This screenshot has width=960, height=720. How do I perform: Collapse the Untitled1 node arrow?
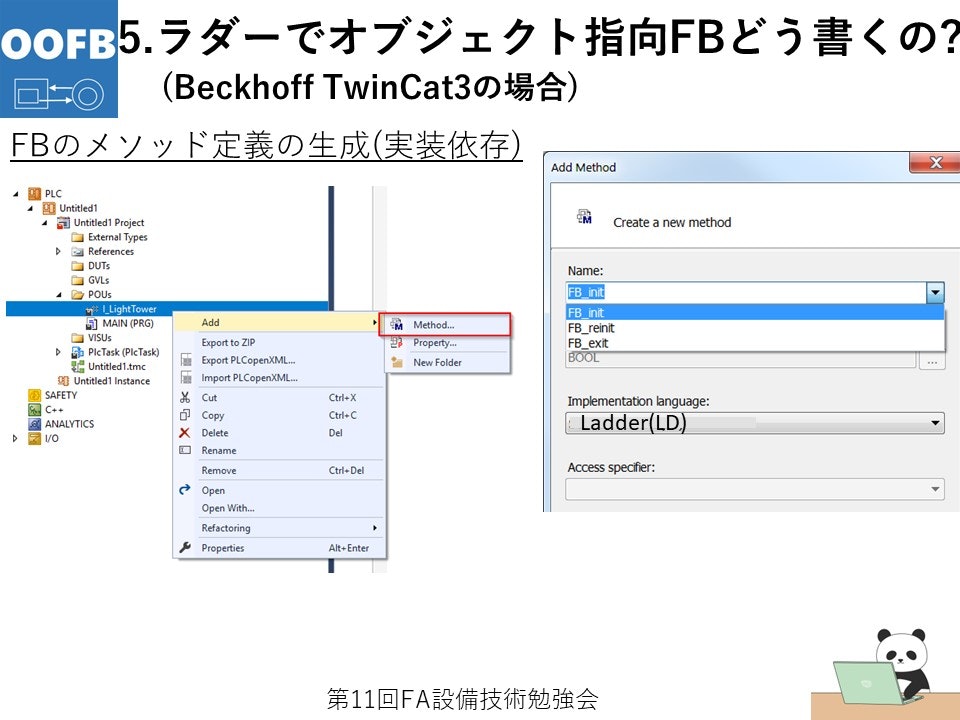29,208
